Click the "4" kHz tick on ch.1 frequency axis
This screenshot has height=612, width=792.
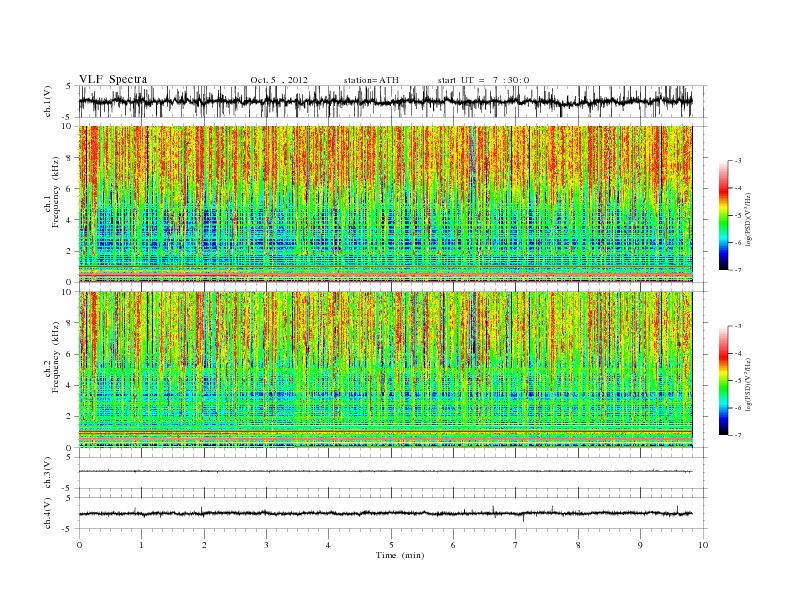click(x=70, y=220)
